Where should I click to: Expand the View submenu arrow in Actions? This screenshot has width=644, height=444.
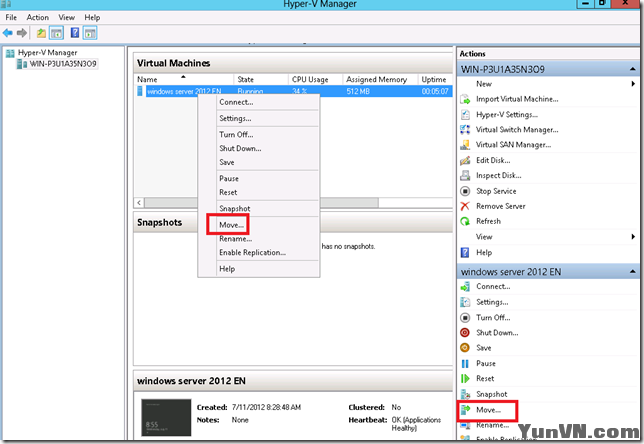pyautogui.click(x=633, y=237)
